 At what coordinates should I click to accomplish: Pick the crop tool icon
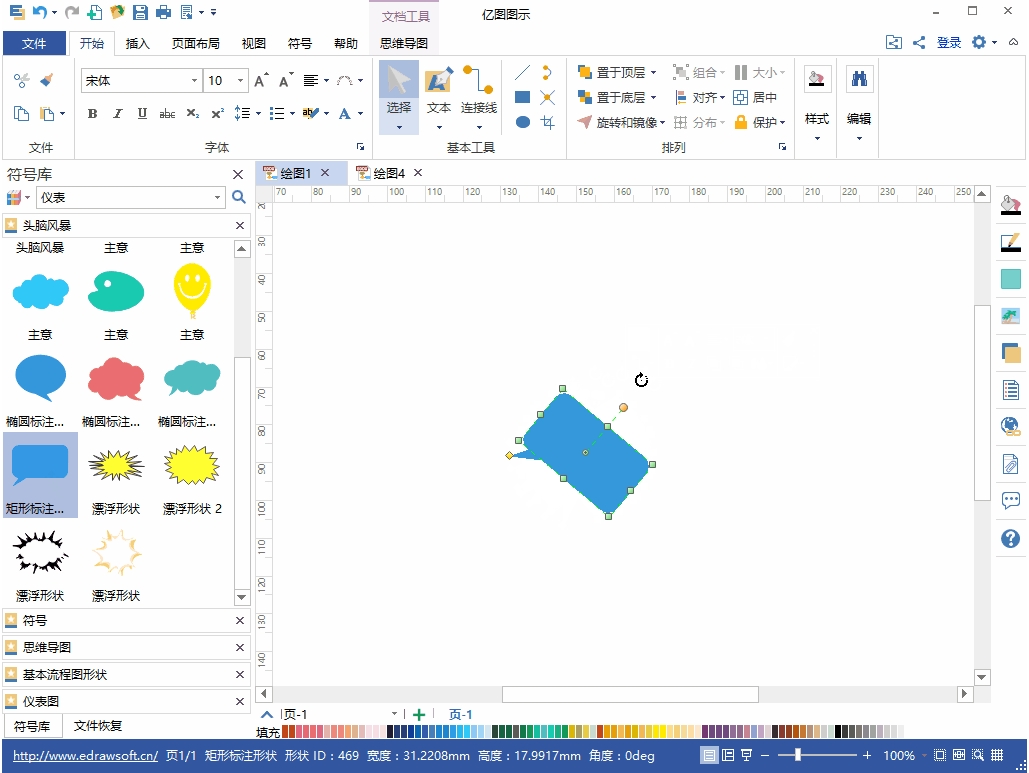click(547, 122)
